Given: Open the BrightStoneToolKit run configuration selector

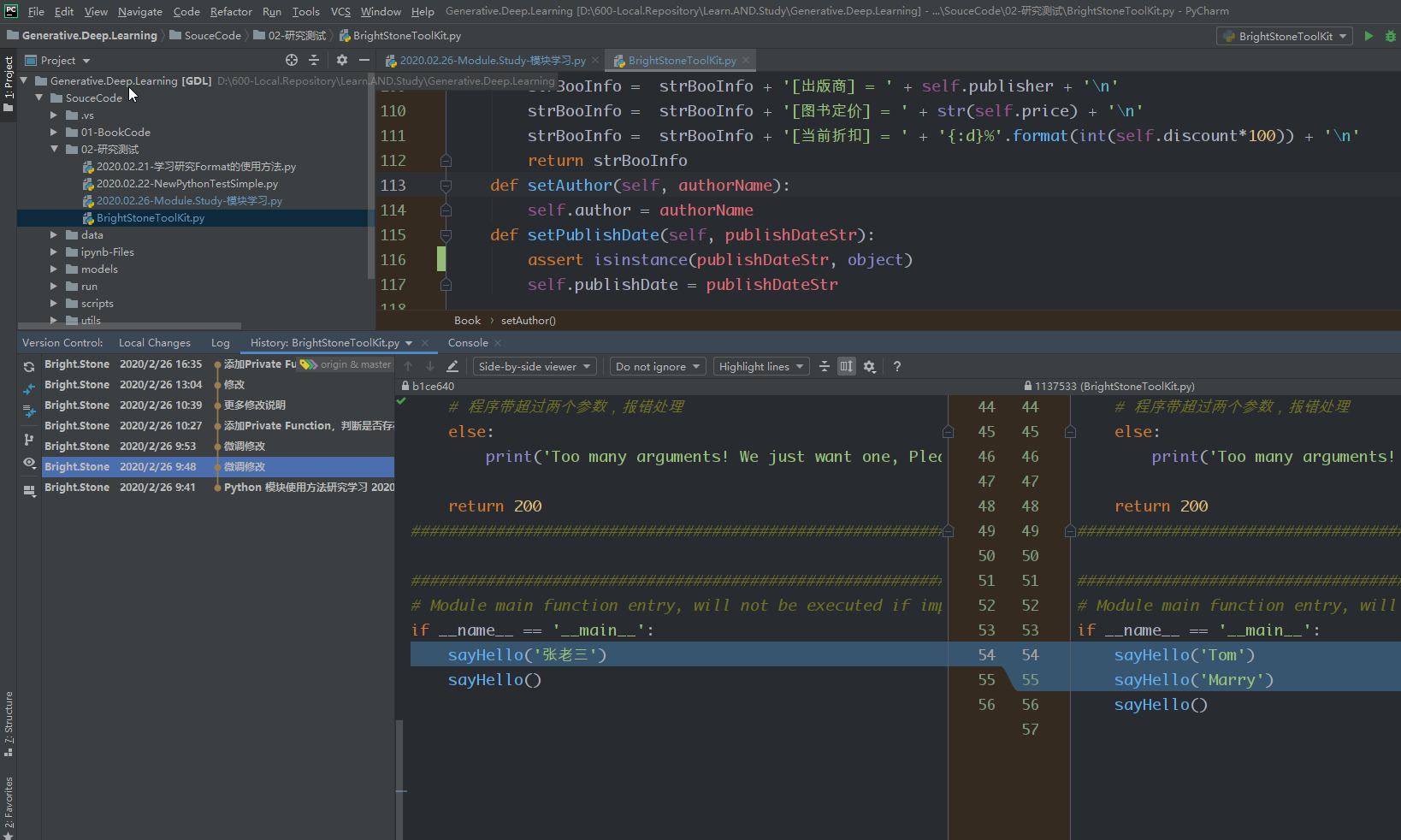Looking at the screenshot, I should tap(1285, 36).
